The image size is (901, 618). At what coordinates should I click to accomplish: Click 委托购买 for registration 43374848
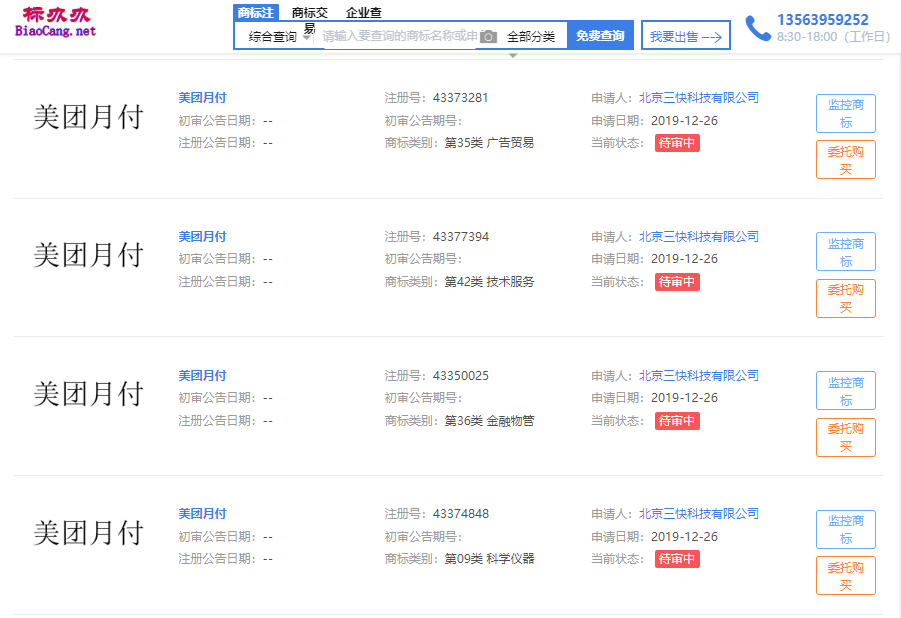846,575
